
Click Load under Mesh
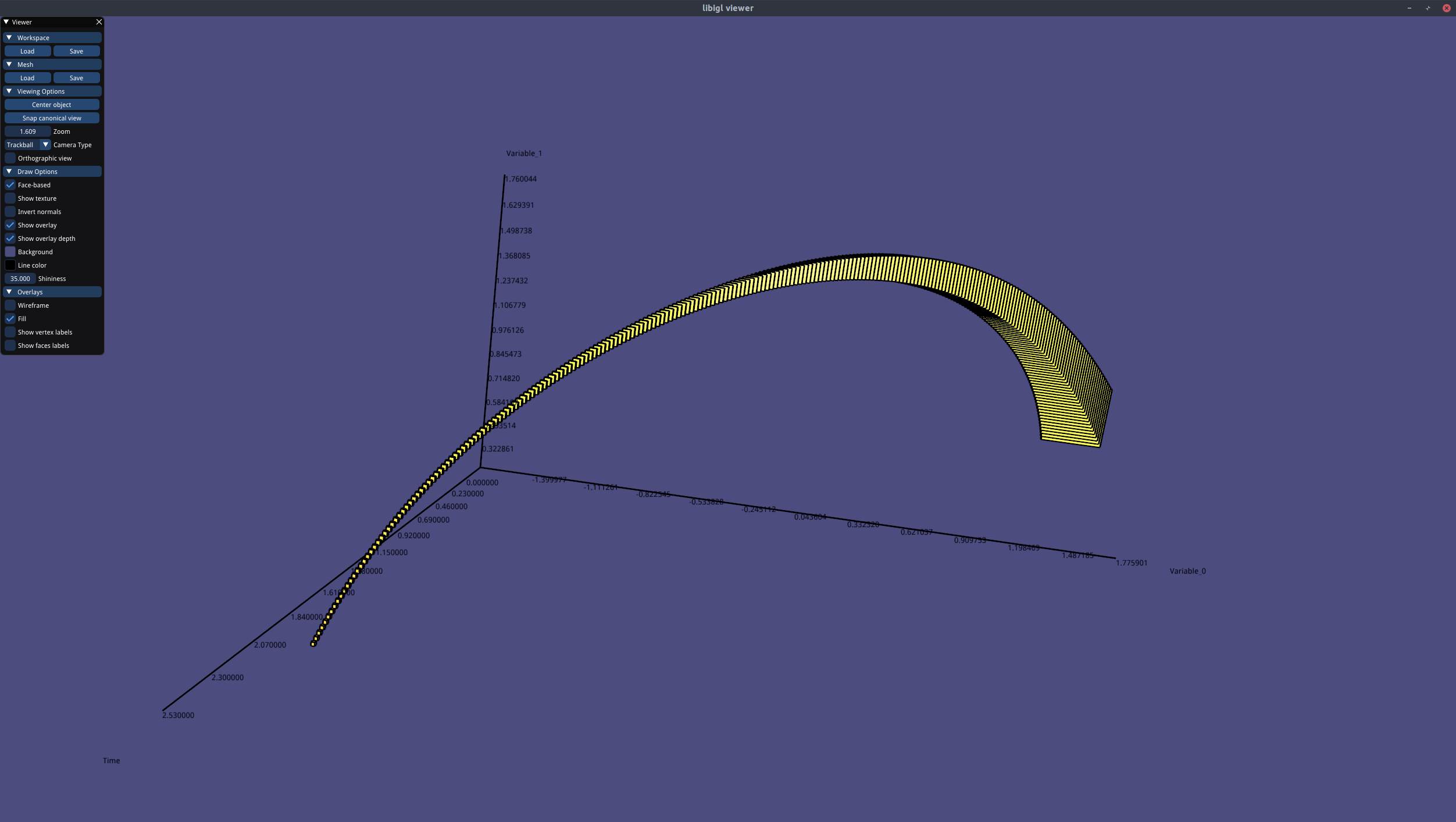[x=27, y=78]
